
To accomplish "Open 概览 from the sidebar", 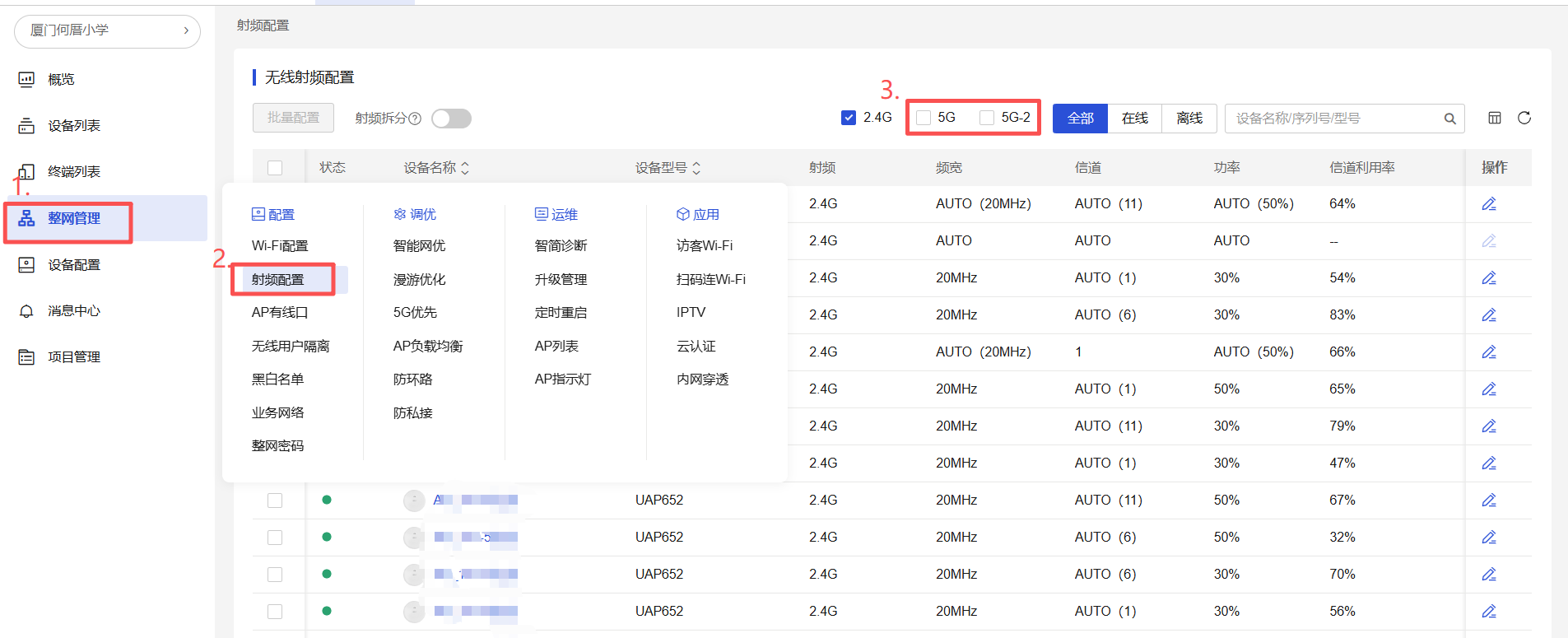I will [x=61, y=79].
